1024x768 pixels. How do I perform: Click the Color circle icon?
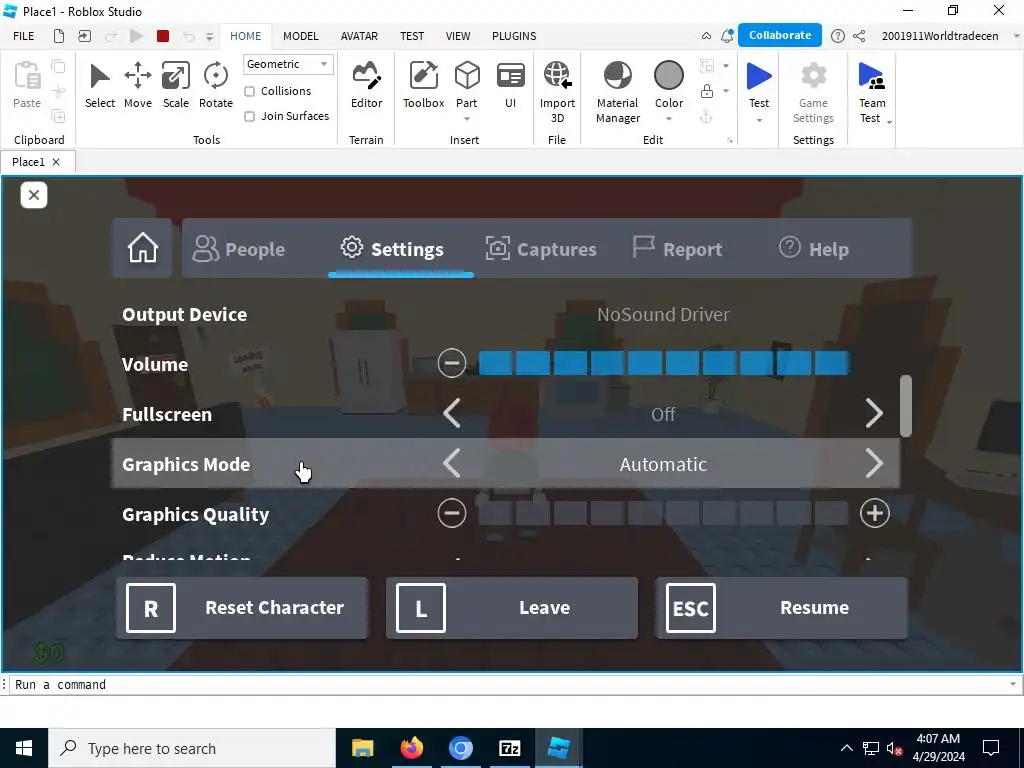pyautogui.click(x=669, y=76)
